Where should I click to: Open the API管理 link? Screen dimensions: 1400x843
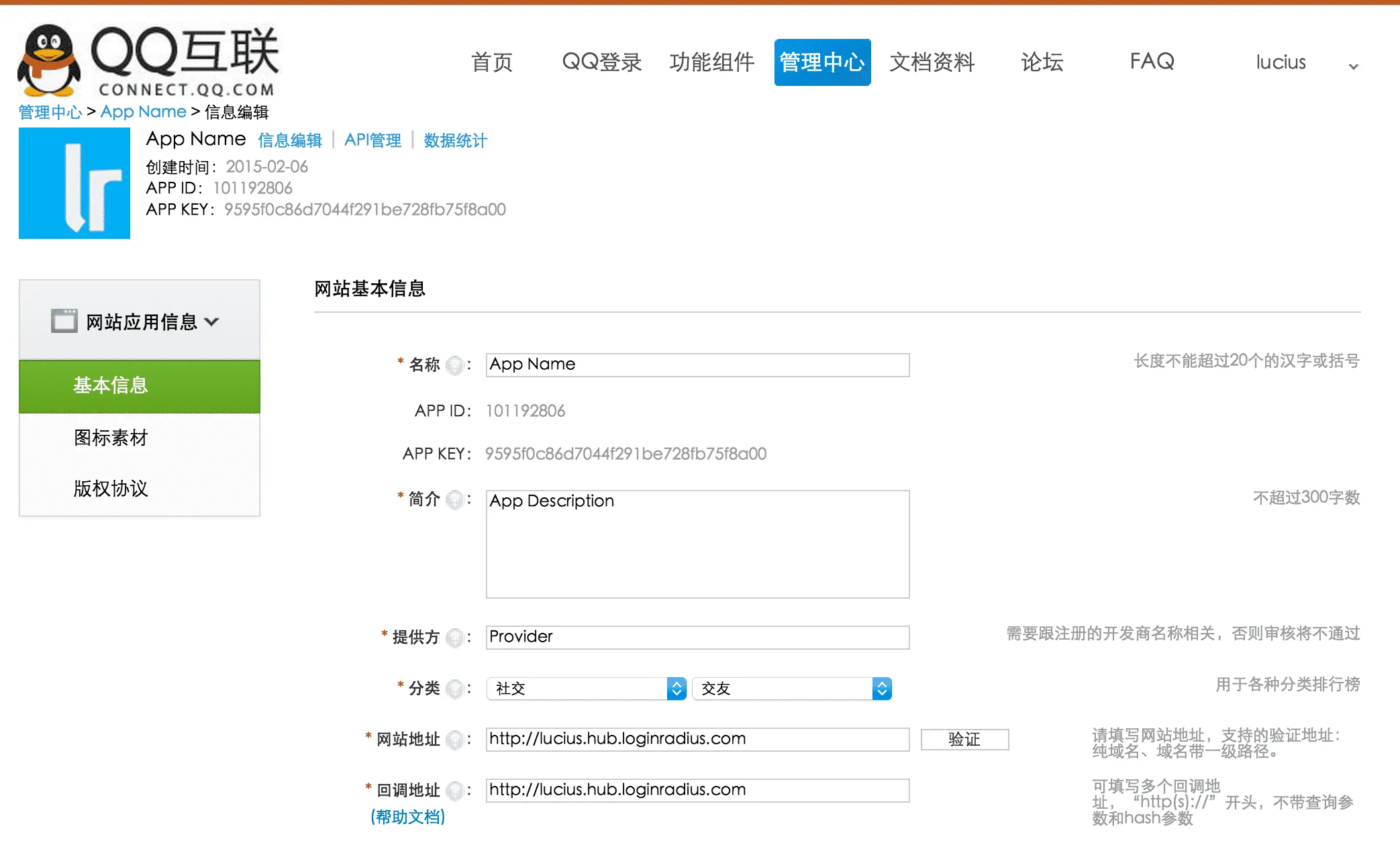(372, 140)
